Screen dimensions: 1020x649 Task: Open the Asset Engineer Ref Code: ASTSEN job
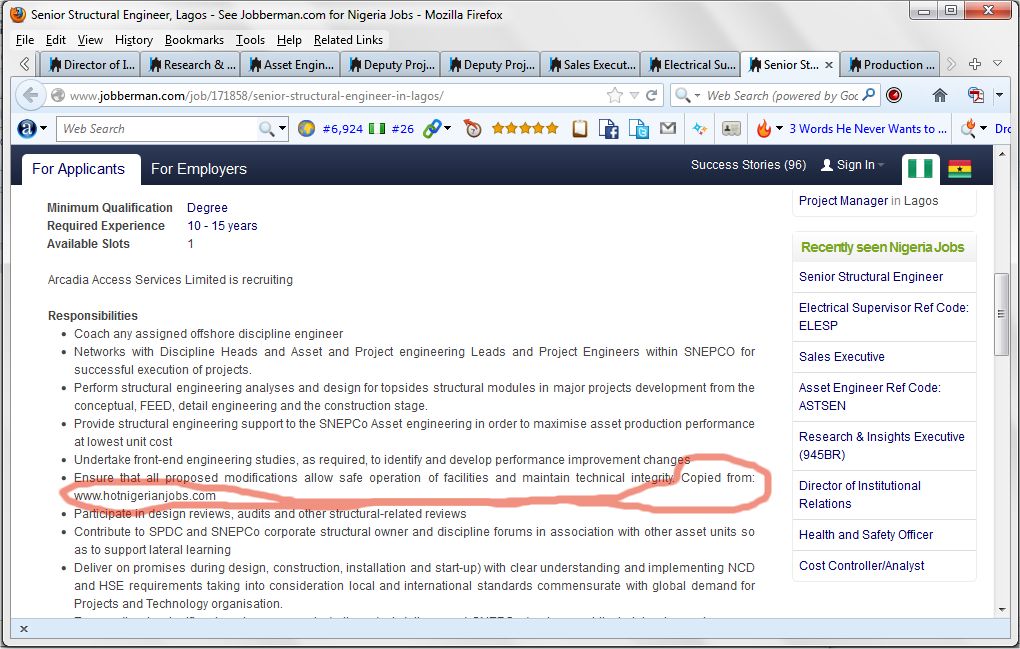(x=870, y=397)
